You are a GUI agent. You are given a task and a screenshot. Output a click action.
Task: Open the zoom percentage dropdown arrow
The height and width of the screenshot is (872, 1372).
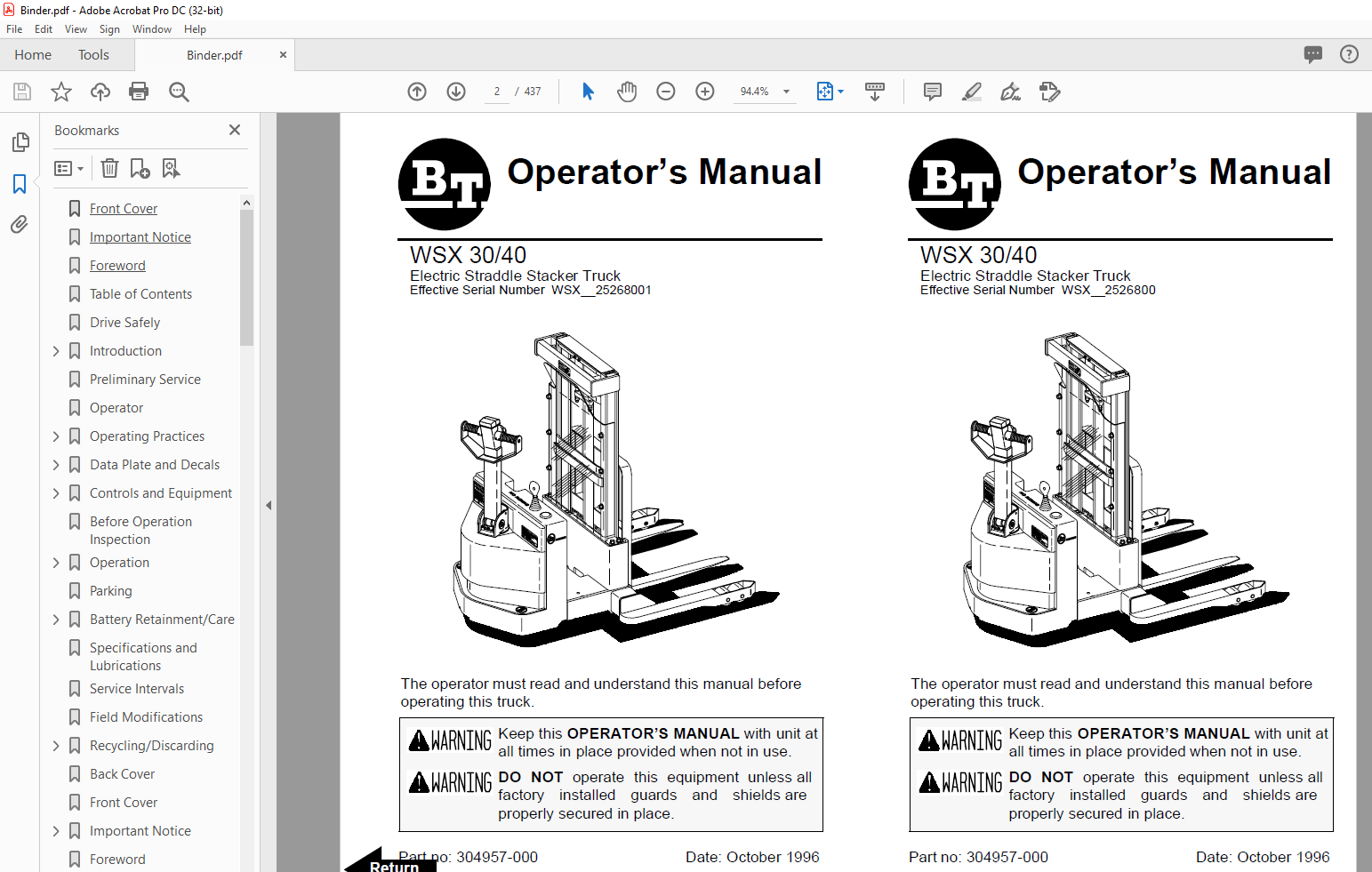click(786, 92)
